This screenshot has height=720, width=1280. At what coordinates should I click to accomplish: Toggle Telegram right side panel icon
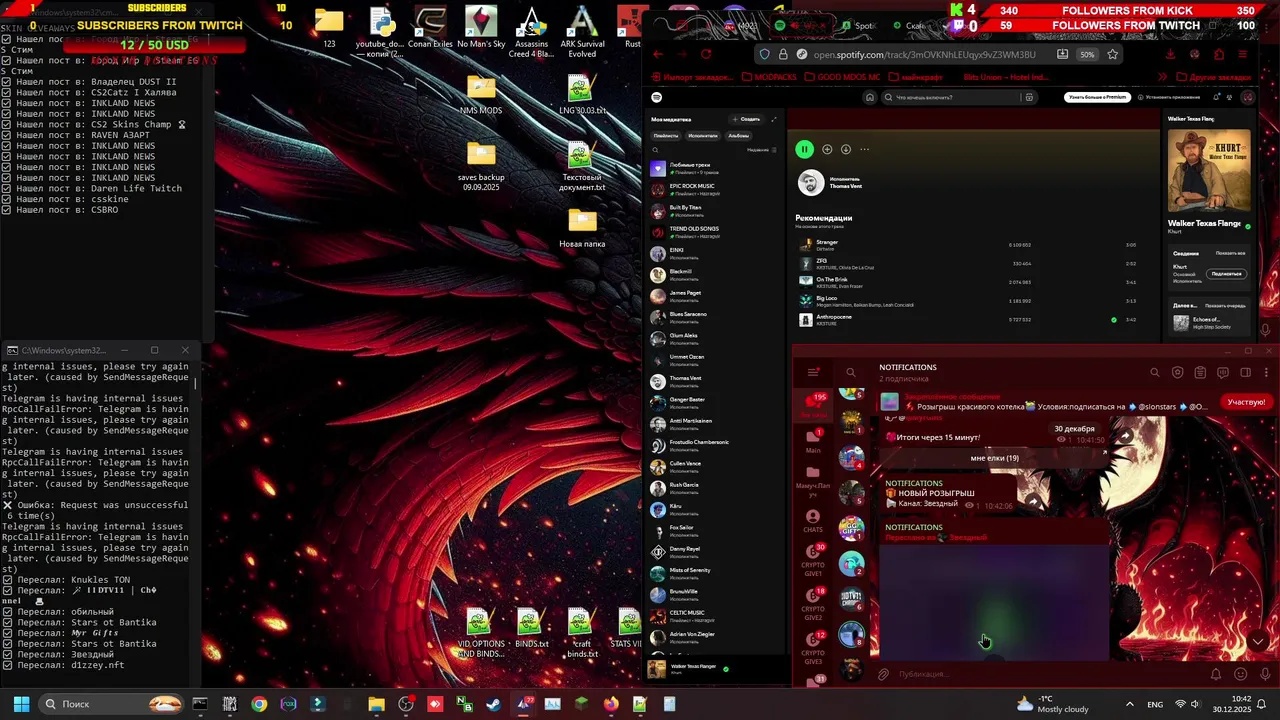pyautogui.click(x=1246, y=373)
